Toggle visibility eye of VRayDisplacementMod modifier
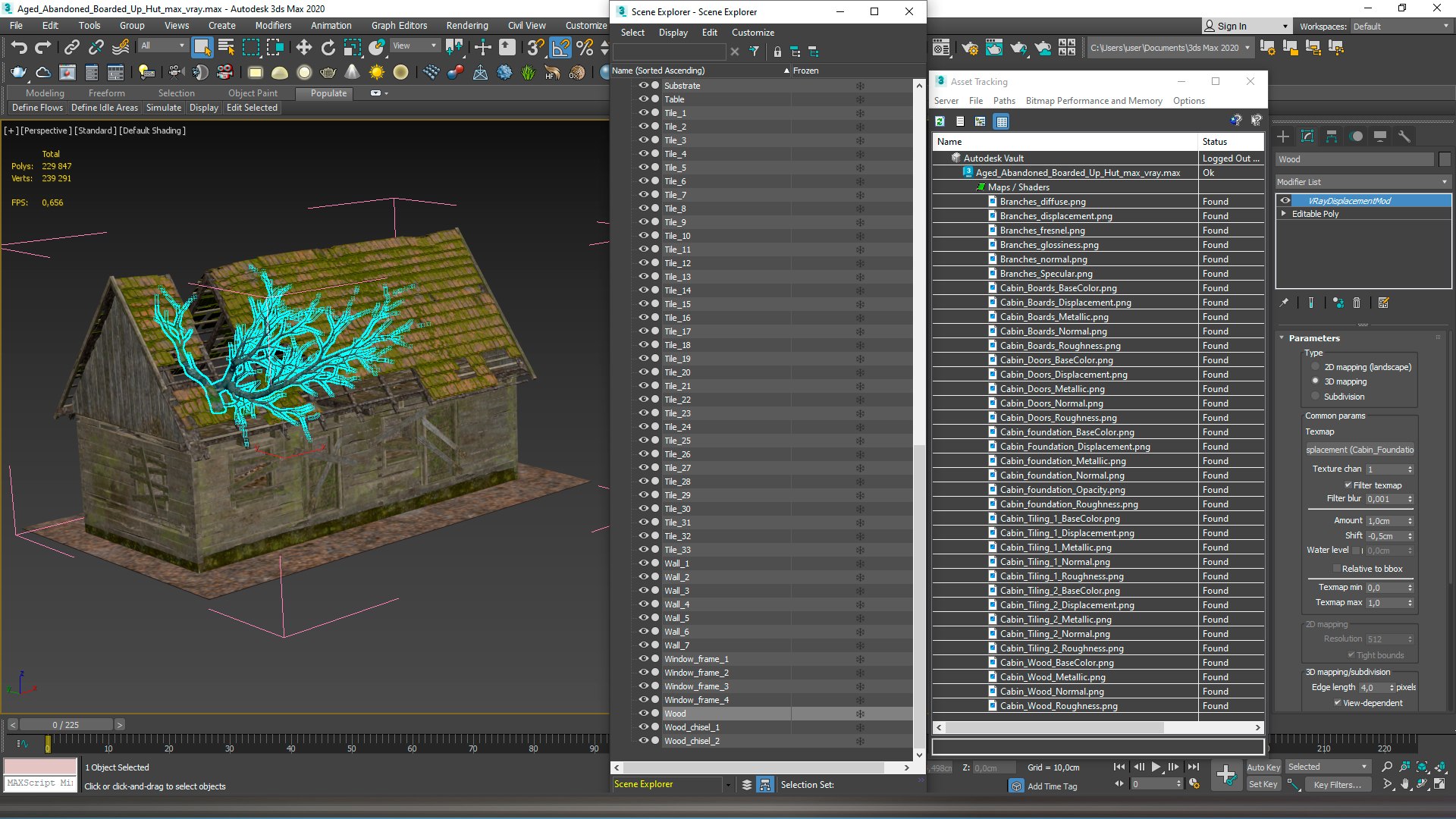The image size is (1456, 819). [1285, 201]
